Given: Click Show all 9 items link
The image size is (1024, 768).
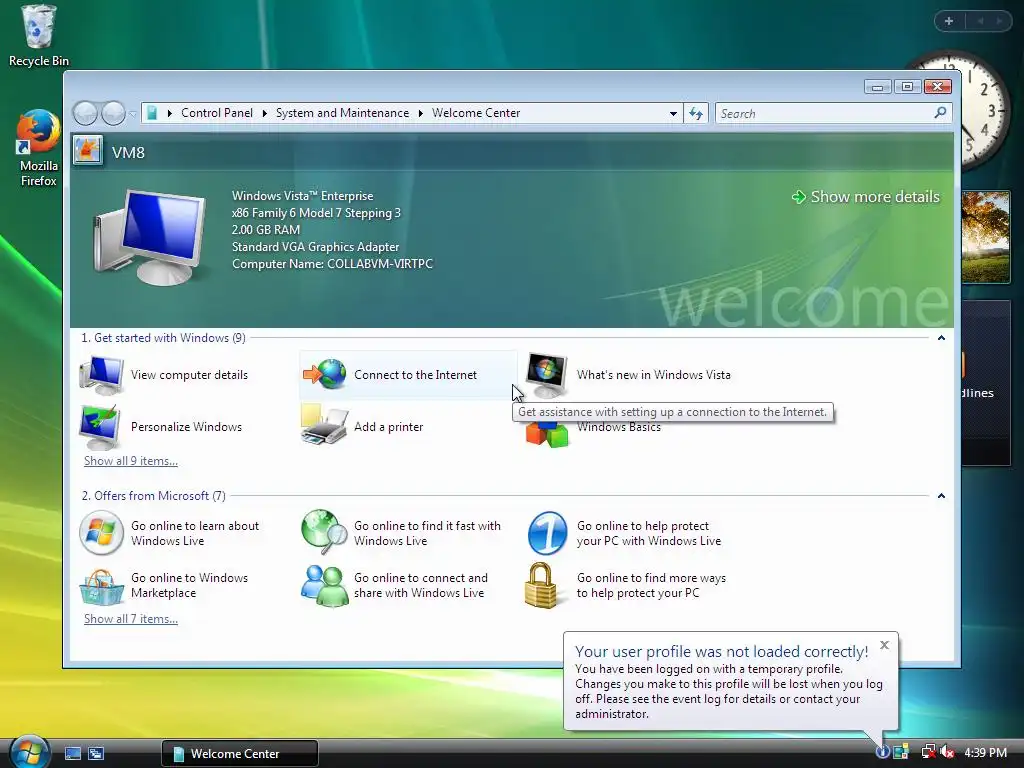Looking at the screenshot, I should [131, 460].
